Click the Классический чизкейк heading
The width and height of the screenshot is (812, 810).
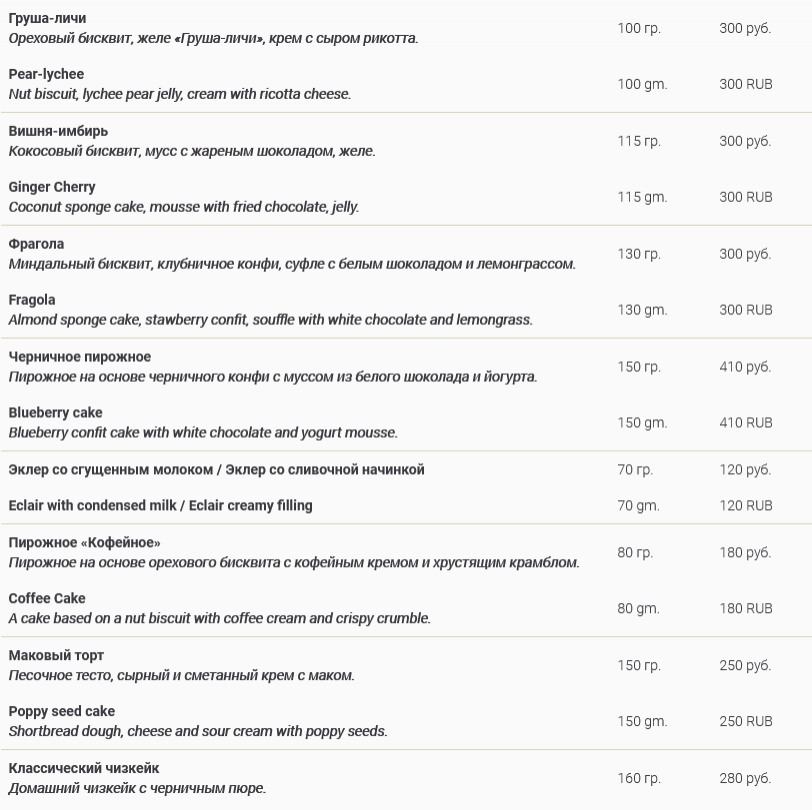click(84, 768)
